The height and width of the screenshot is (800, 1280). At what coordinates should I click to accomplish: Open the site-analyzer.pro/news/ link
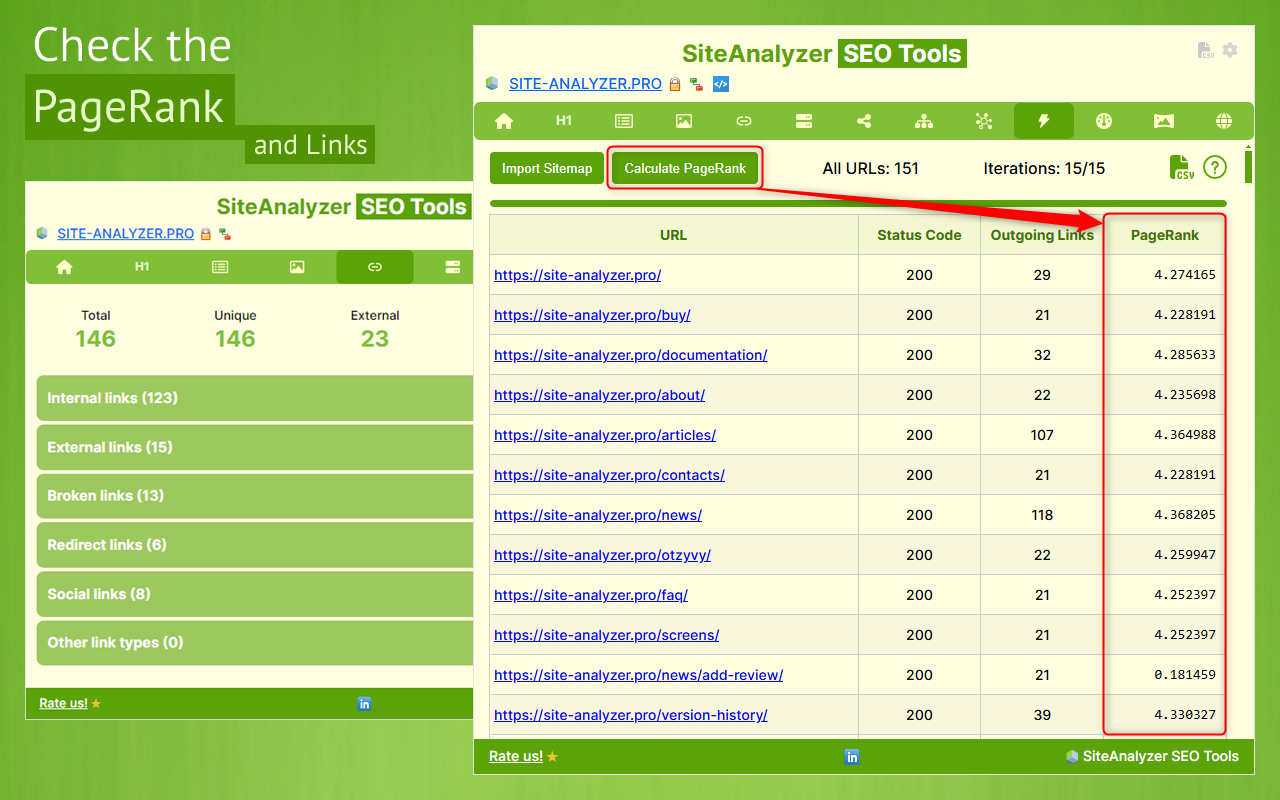click(x=598, y=515)
